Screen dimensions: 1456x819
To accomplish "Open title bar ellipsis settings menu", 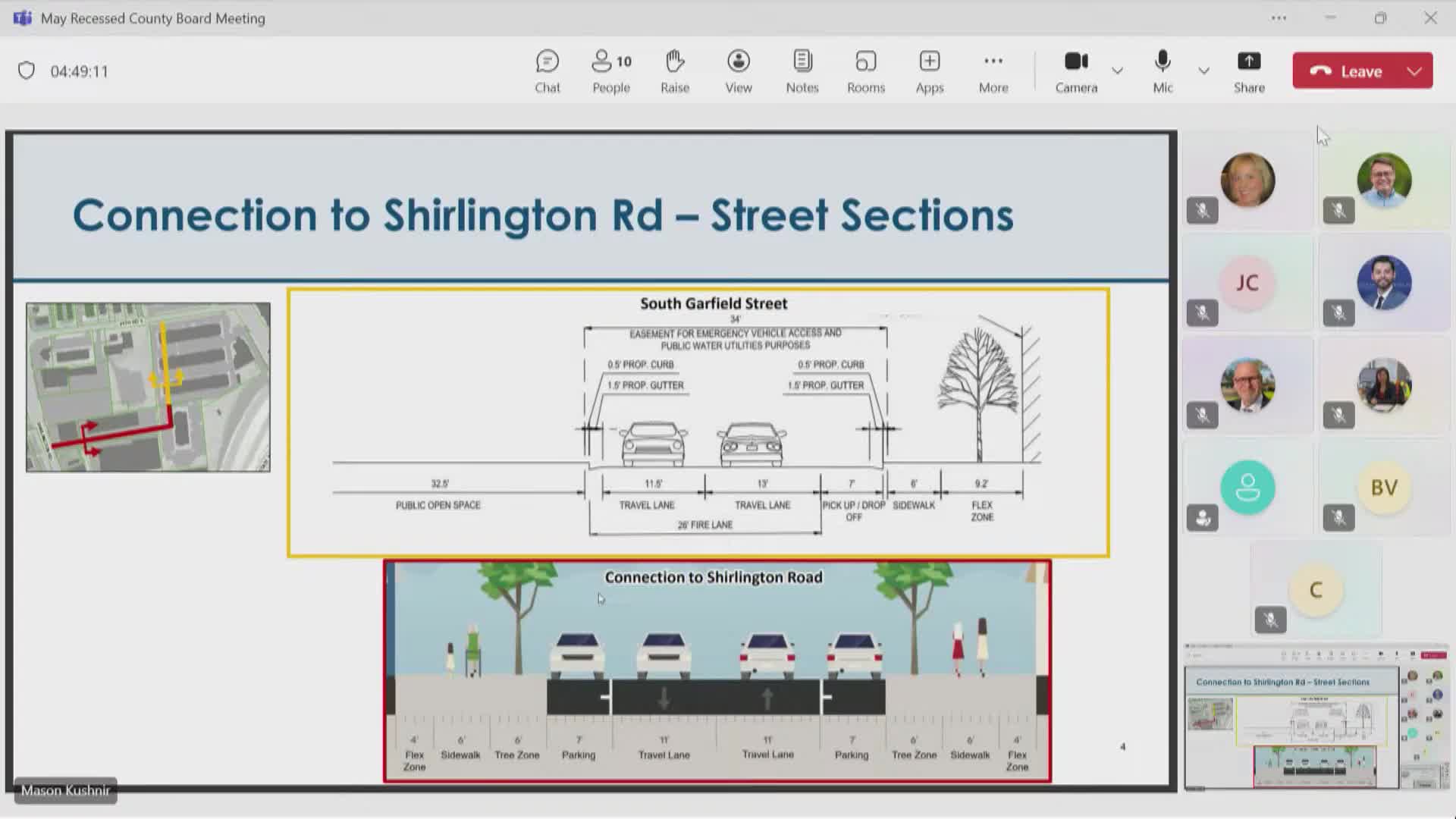I will click(x=1279, y=18).
